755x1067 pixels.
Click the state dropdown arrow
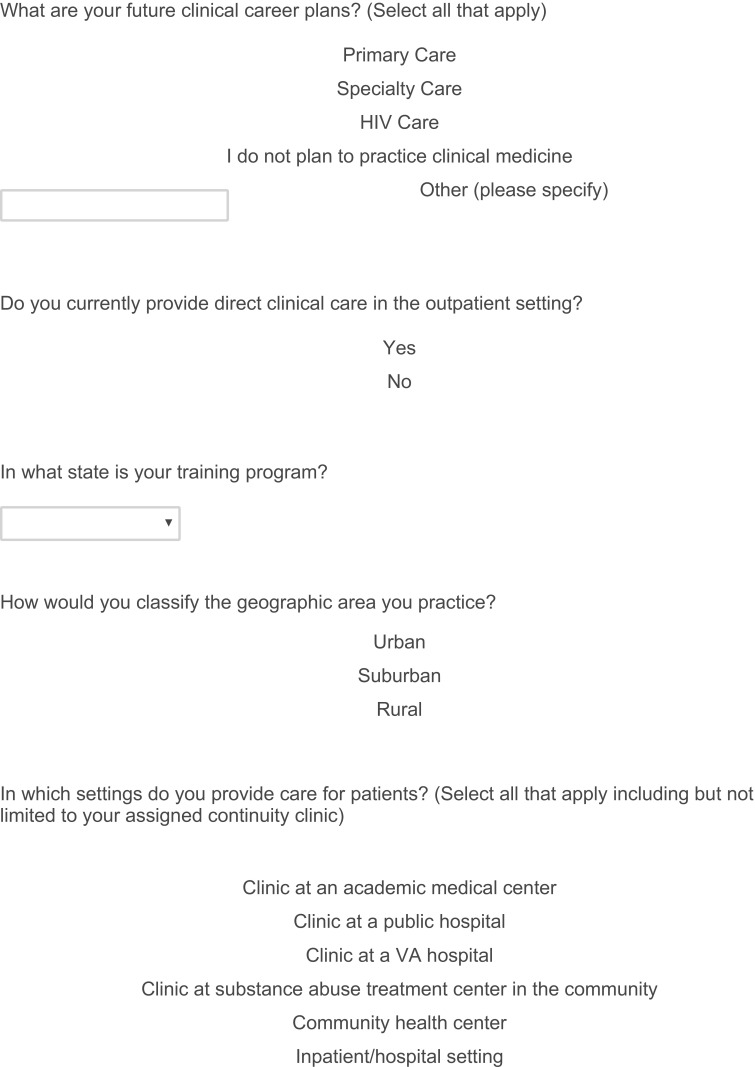pos(168,523)
